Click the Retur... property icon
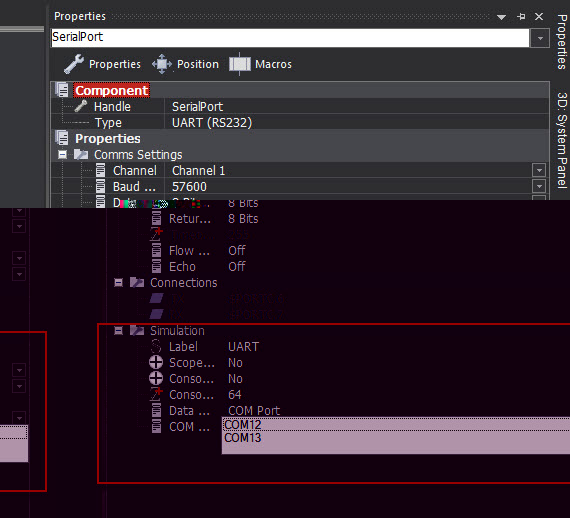The height and width of the screenshot is (518, 570). pos(156,218)
